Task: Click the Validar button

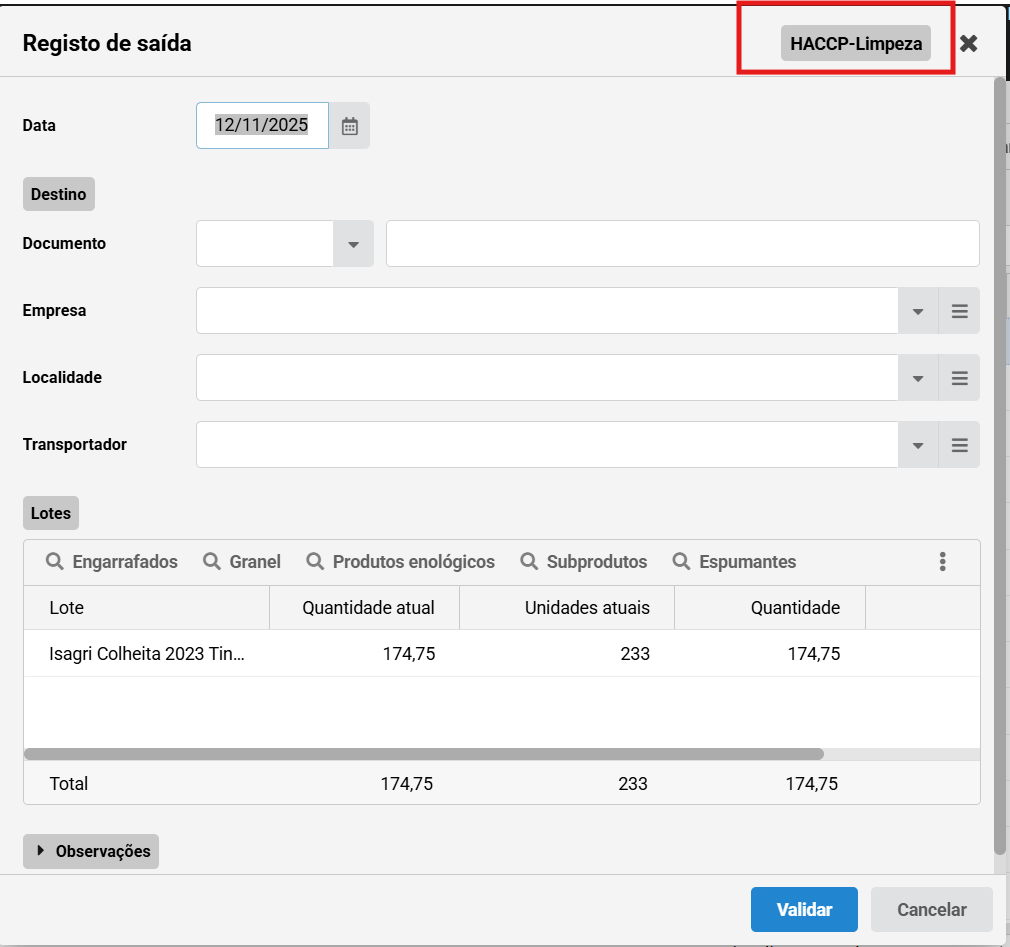Action: [x=804, y=910]
